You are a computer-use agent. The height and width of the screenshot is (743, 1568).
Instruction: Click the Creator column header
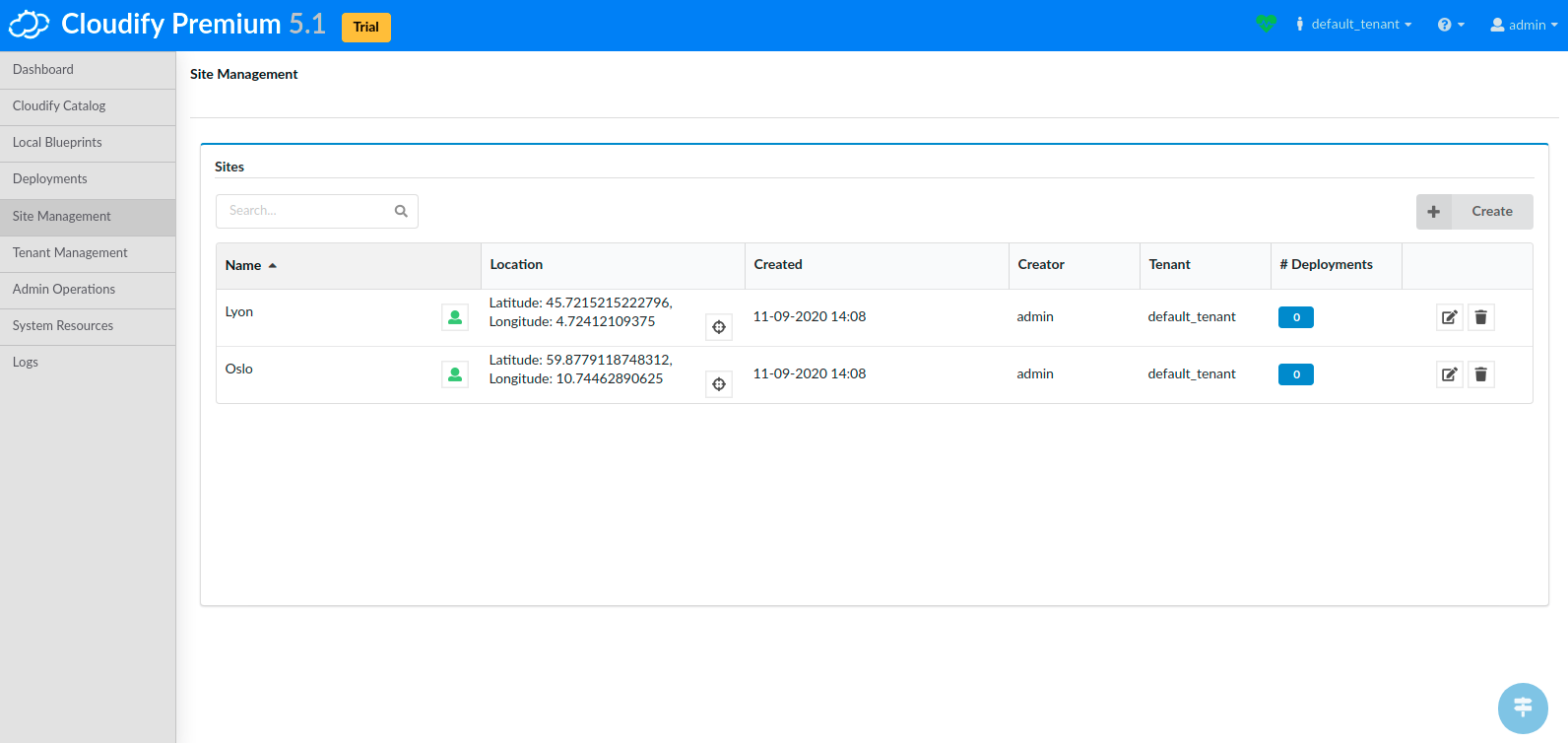[1075, 265]
